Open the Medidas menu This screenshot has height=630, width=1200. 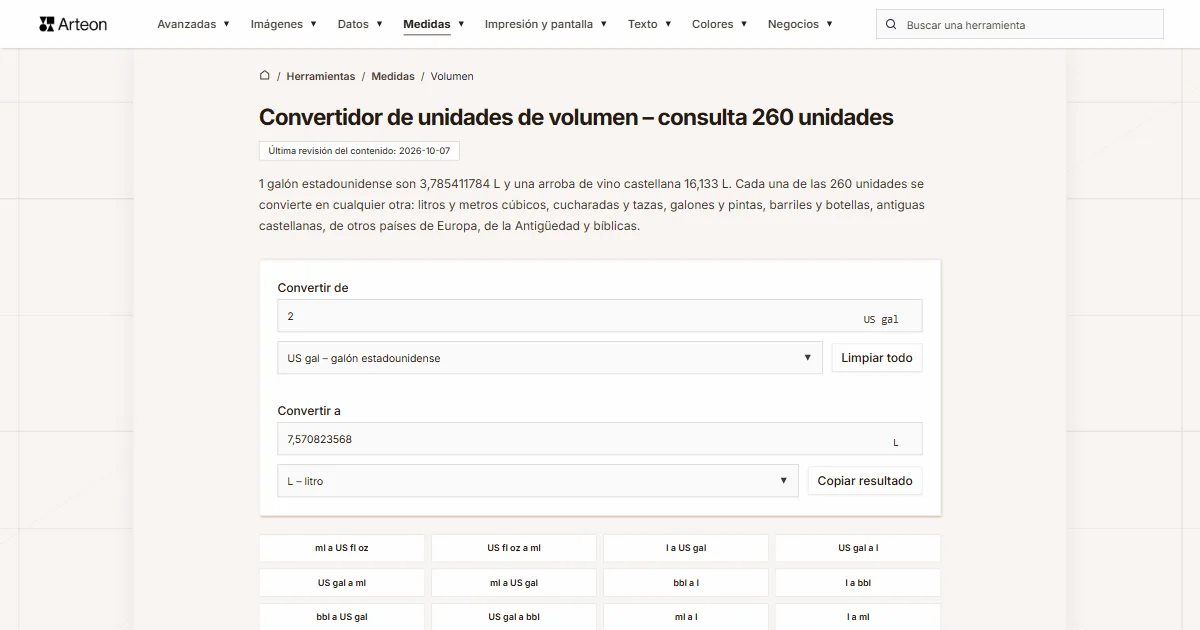coord(434,24)
